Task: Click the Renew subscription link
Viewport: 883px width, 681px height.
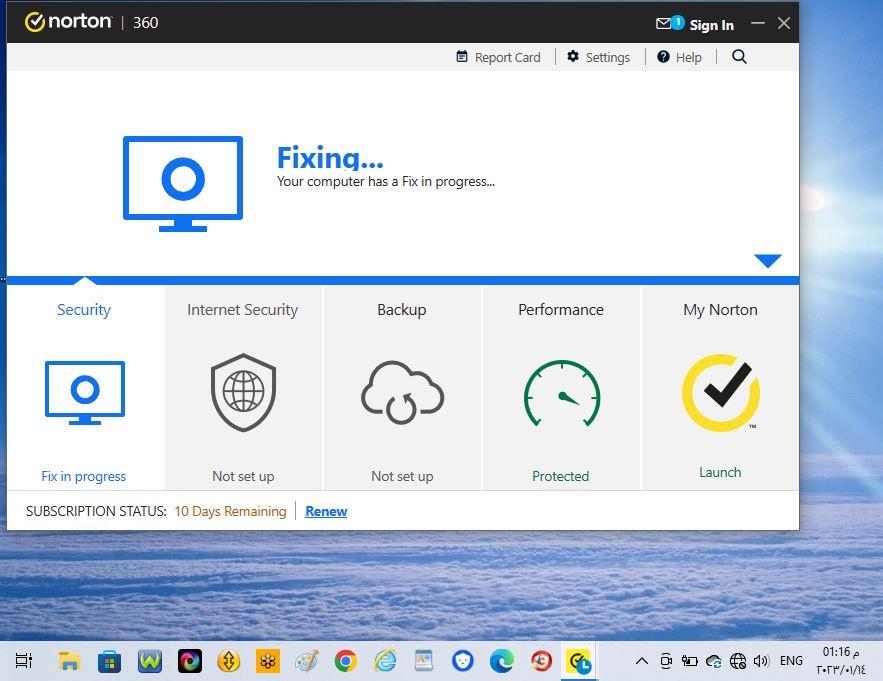Action: [326, 511]
